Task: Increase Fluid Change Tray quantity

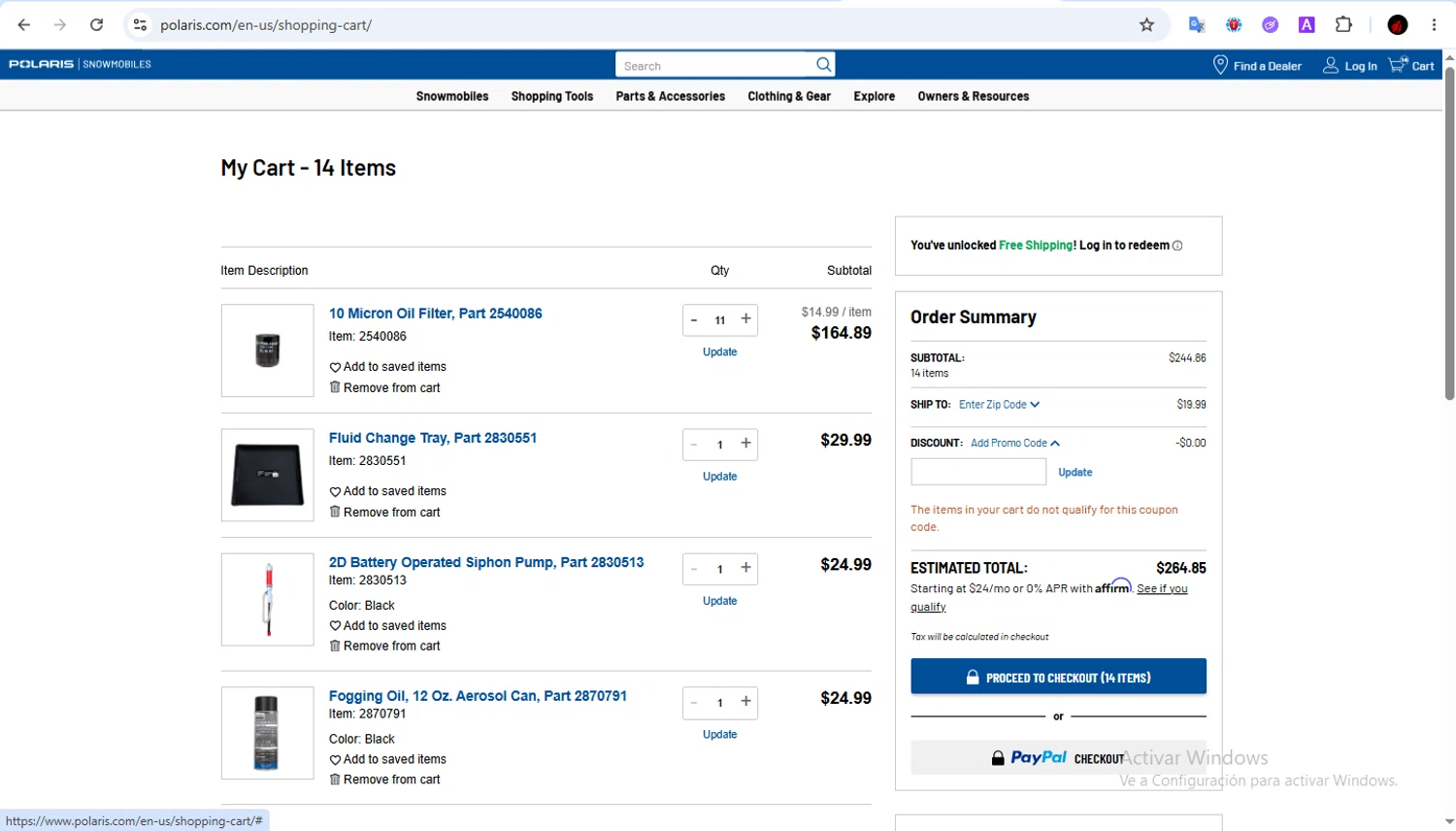Action: pyautogui.click(x=745, y=444)
